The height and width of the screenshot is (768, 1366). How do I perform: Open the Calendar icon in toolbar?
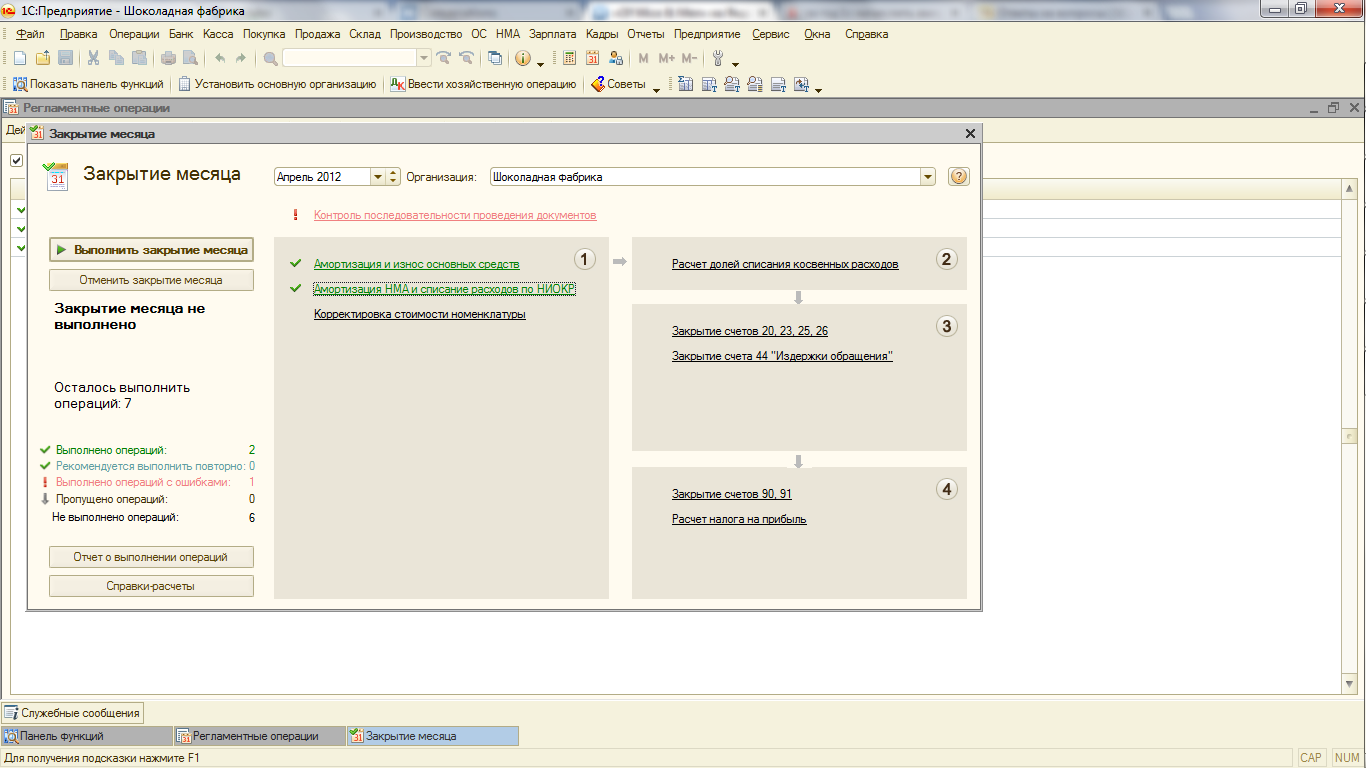pyautogui.click(x=593, y=58)
